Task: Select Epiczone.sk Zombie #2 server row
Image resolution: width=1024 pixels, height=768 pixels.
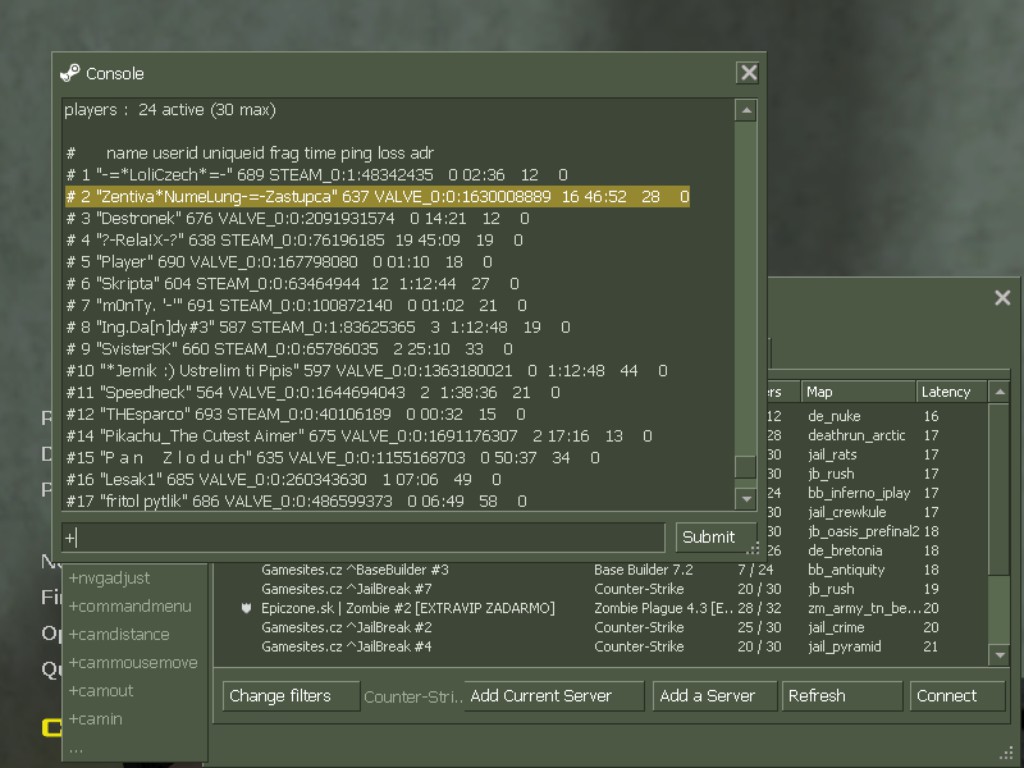Action: (x=601, y=608)
